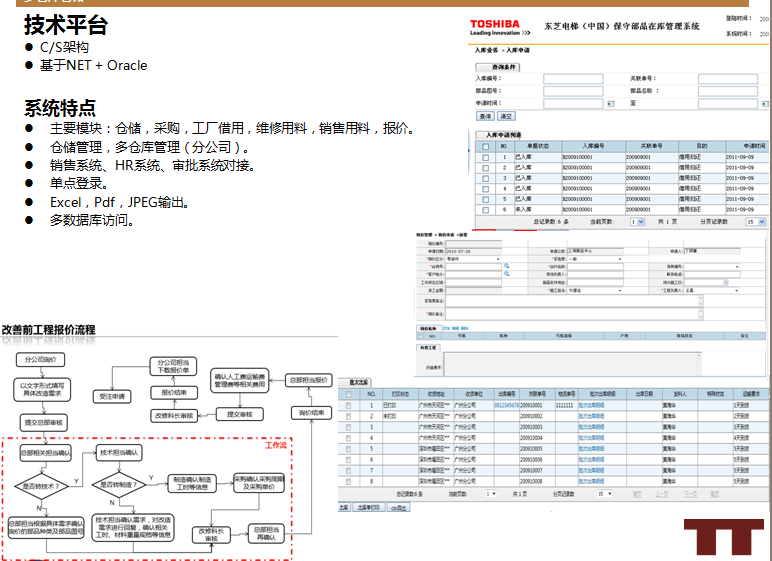Click the 查询 button
Viewport: 772px width, 561px height.
click(485, 116)
